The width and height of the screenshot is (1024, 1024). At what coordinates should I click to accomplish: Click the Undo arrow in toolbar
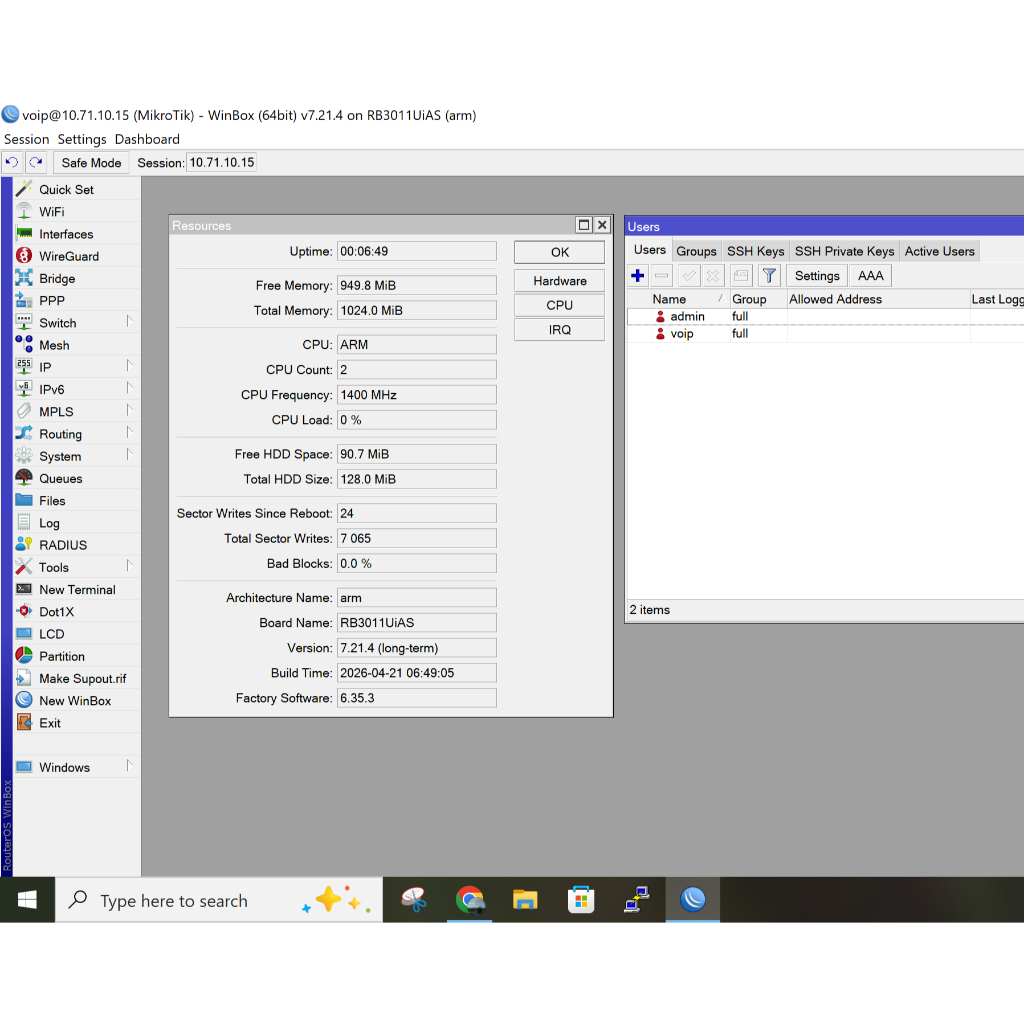tap(12, 162)
